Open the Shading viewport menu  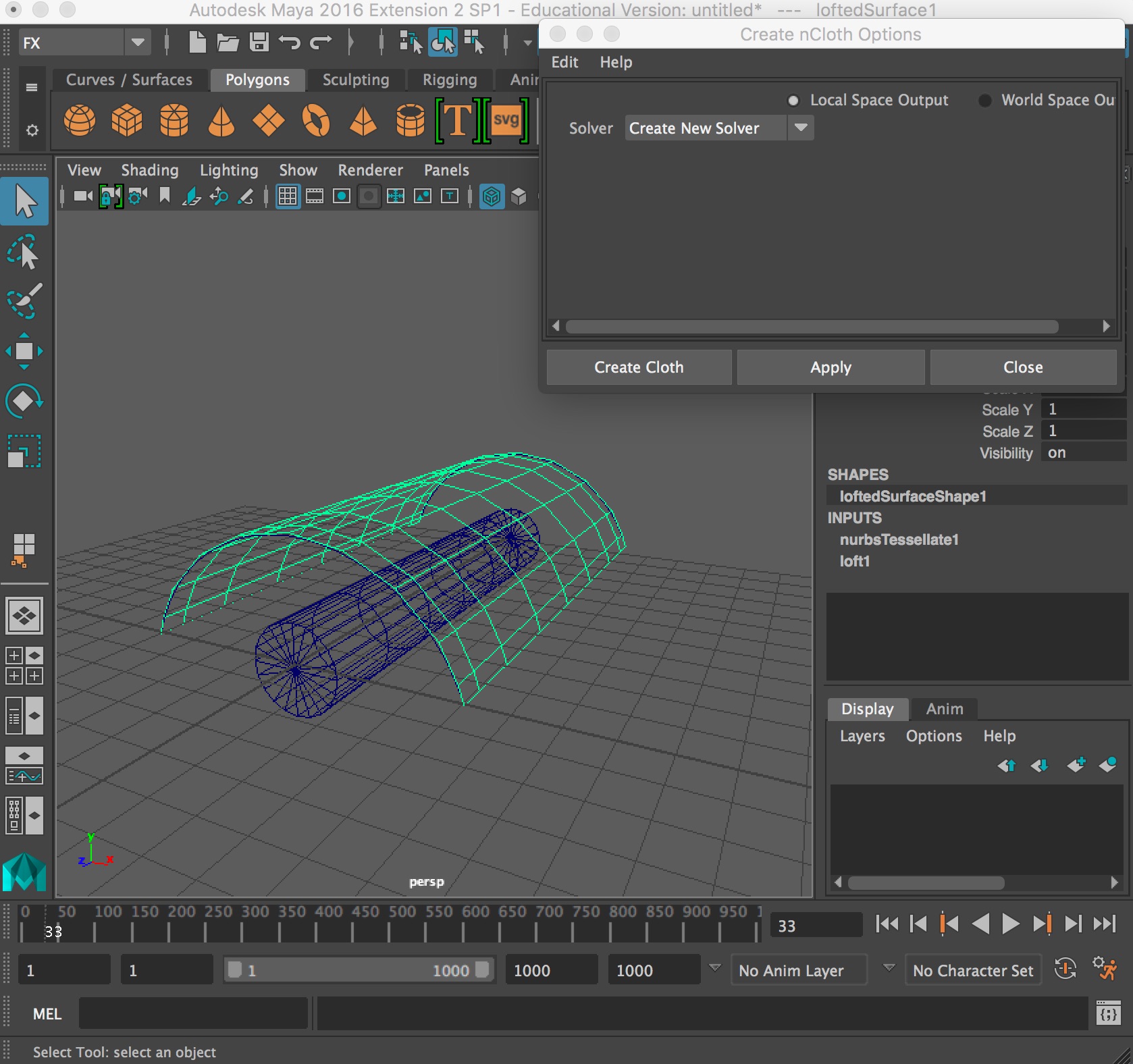150,170
